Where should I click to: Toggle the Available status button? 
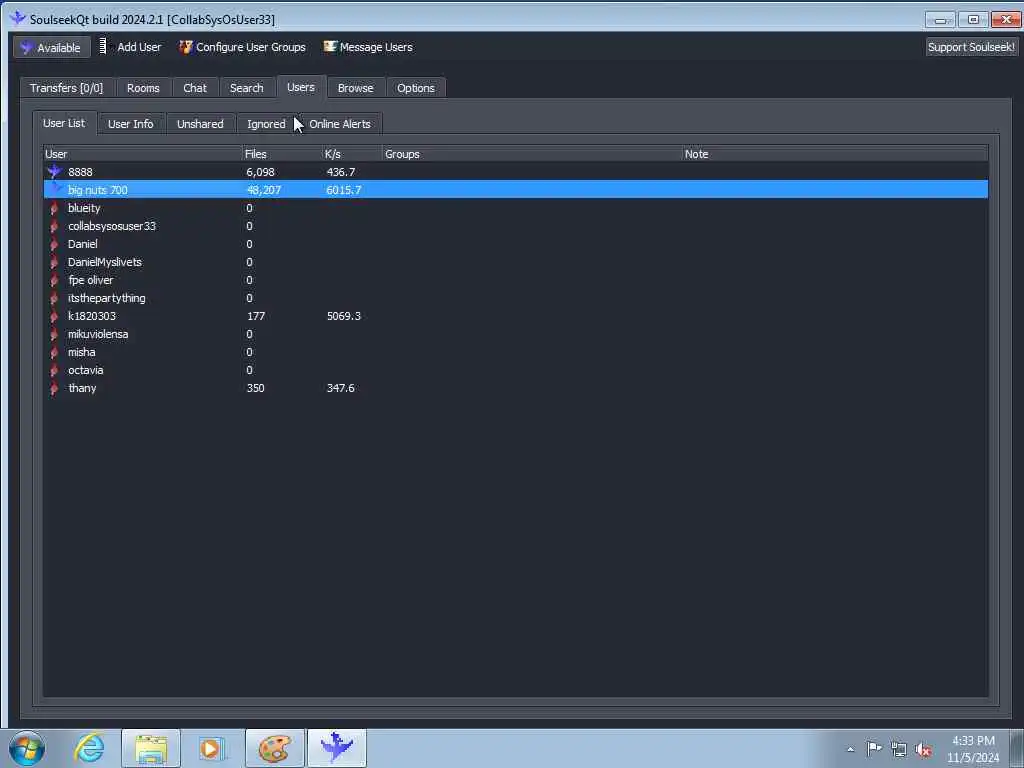(52, 48)
